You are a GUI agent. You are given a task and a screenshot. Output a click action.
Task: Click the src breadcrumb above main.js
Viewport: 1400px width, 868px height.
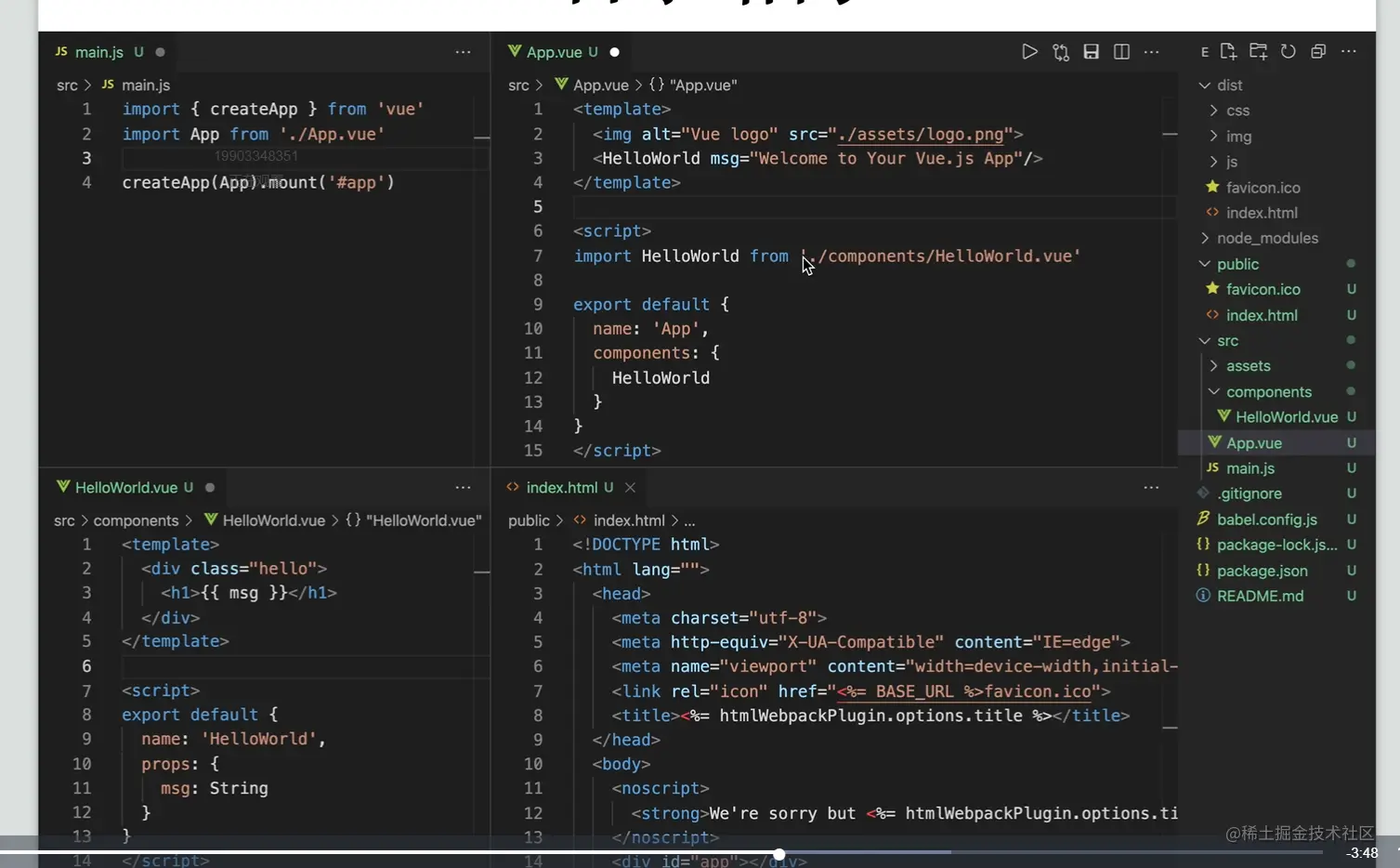[67, 85]
